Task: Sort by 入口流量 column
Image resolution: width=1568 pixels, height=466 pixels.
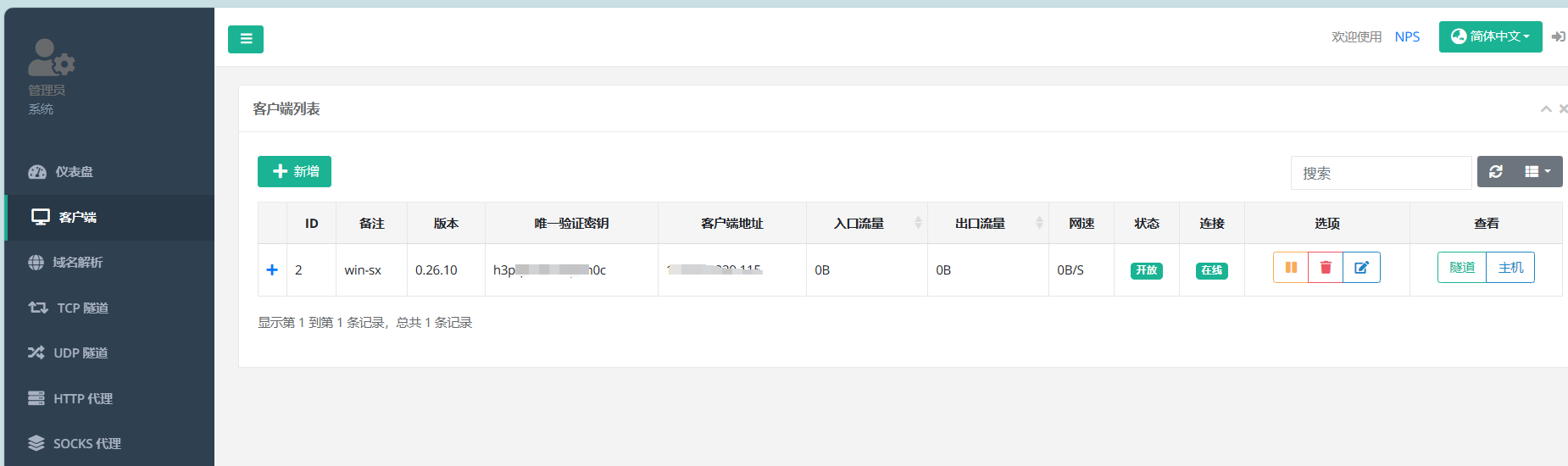Action: point(867,223)
